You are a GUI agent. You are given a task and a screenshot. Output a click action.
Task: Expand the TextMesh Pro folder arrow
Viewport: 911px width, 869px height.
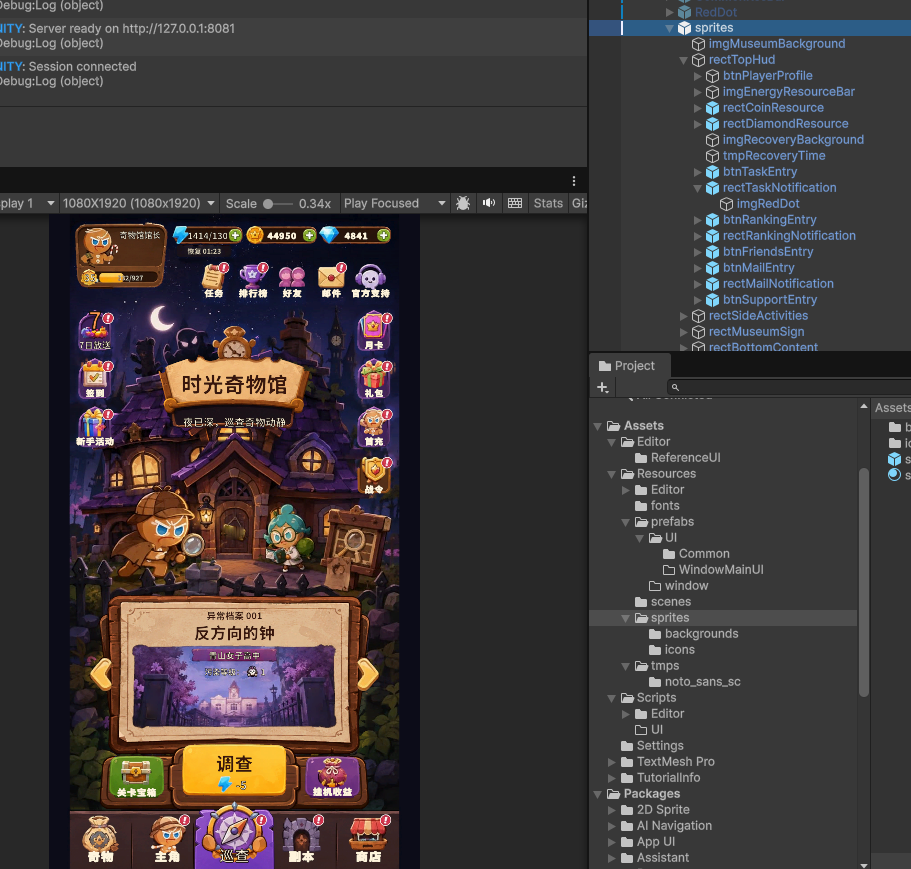612,762
